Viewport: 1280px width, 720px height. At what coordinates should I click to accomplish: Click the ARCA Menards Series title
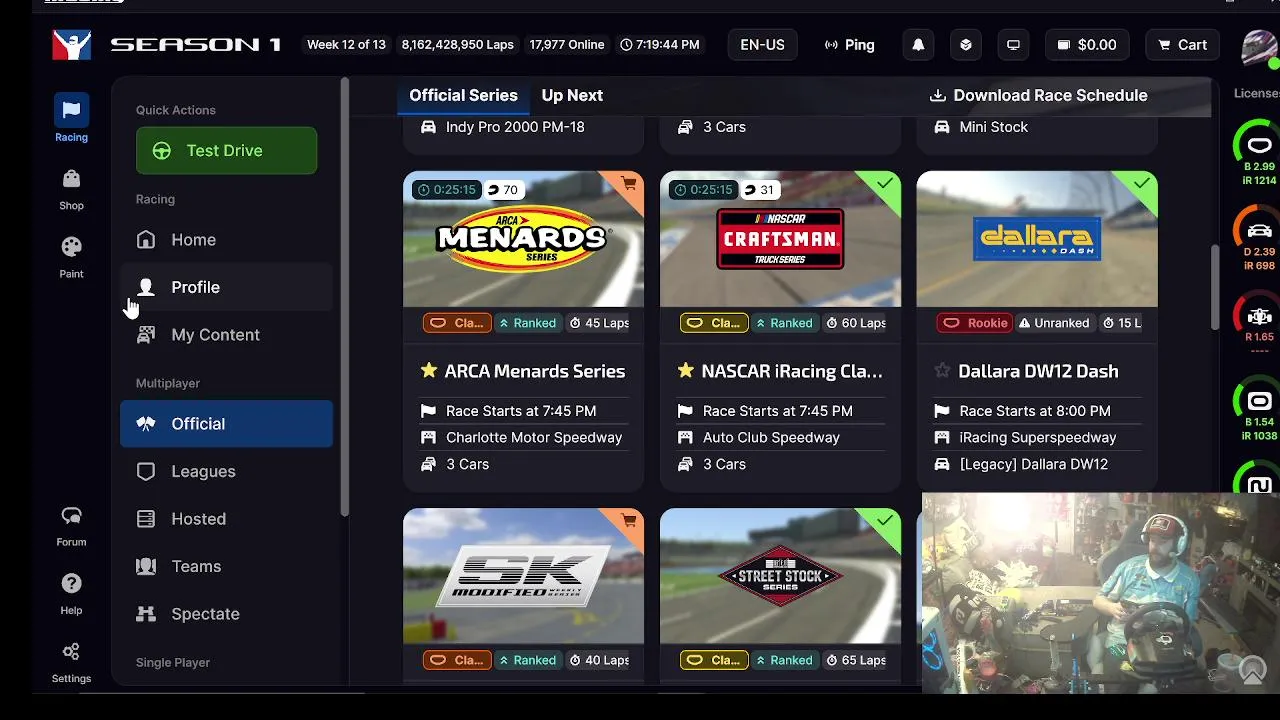[x=535, y=371]
